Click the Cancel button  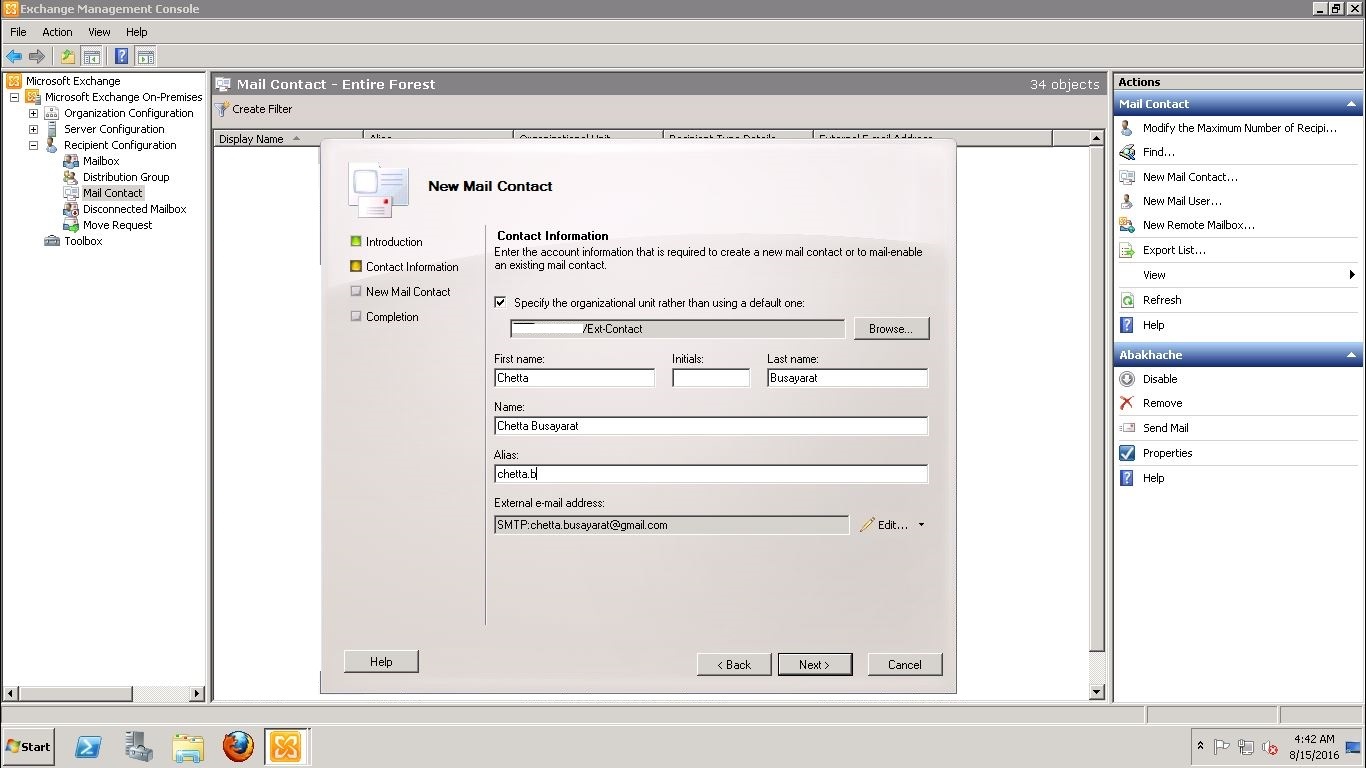tap(905, 664)
